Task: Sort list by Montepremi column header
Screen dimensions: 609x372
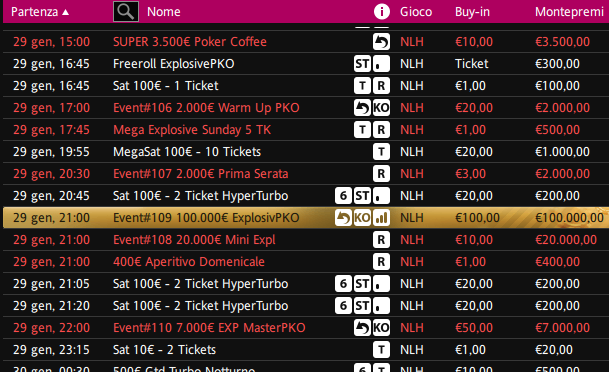Action: pos(569,12)
